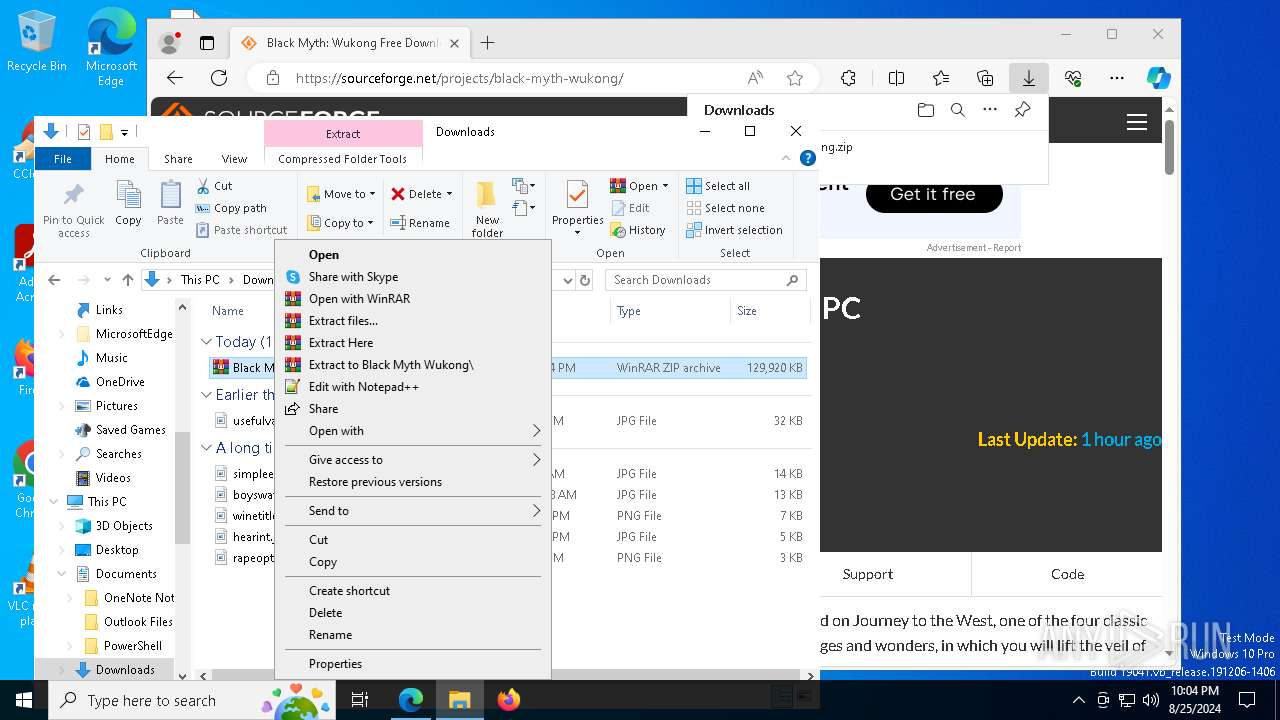Collapse the ribbon with chevron

[x=786, y=159]
